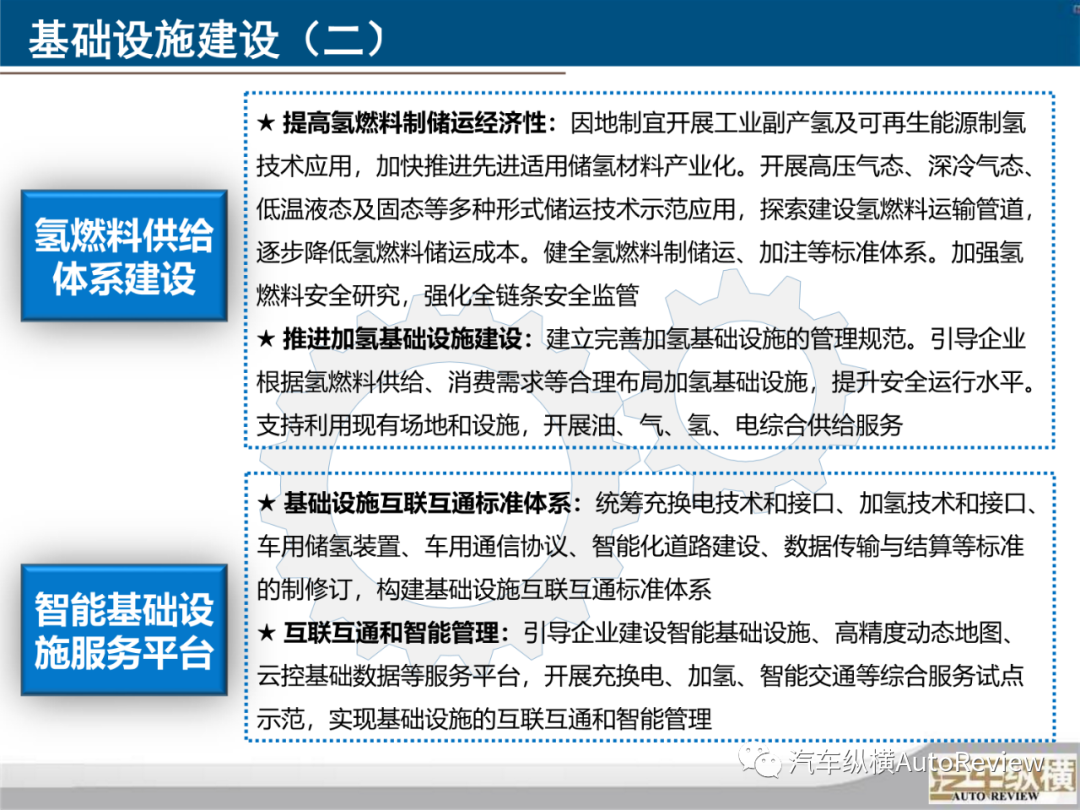Click the bold heading 互联互通和智能管理
Image resolution: width=1080 pixels, height=810 pixels.
point(396,633)
